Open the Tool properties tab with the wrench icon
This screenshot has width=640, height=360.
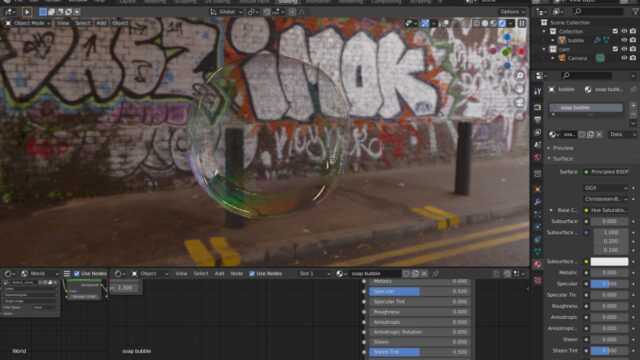tap(538, 91)
